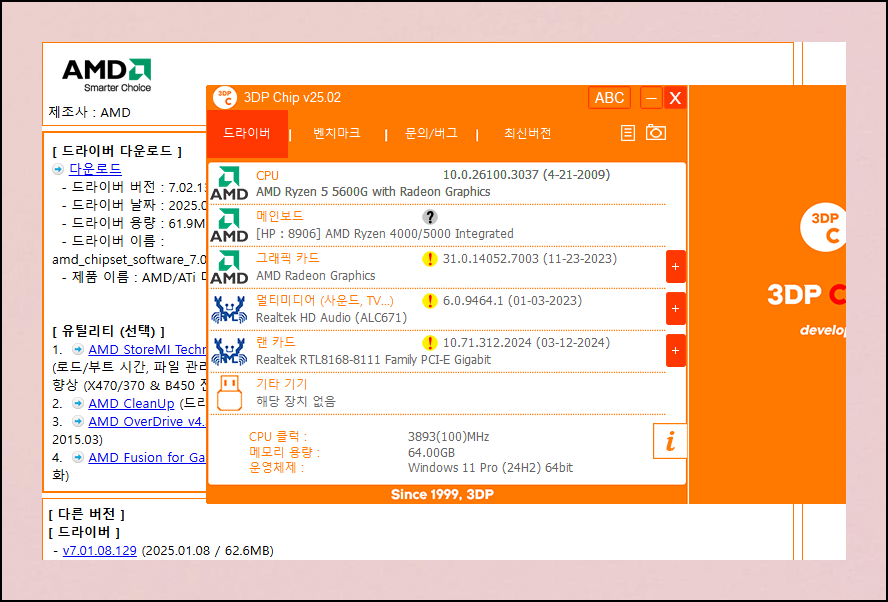This screenshot has width=888, height=602.
Task: Click warning icon beside graphics driver version
Action: point(430,259)
